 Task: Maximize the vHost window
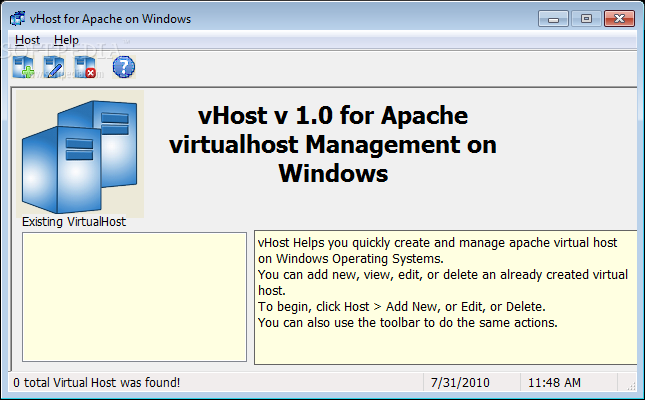[x=586, y=19]
